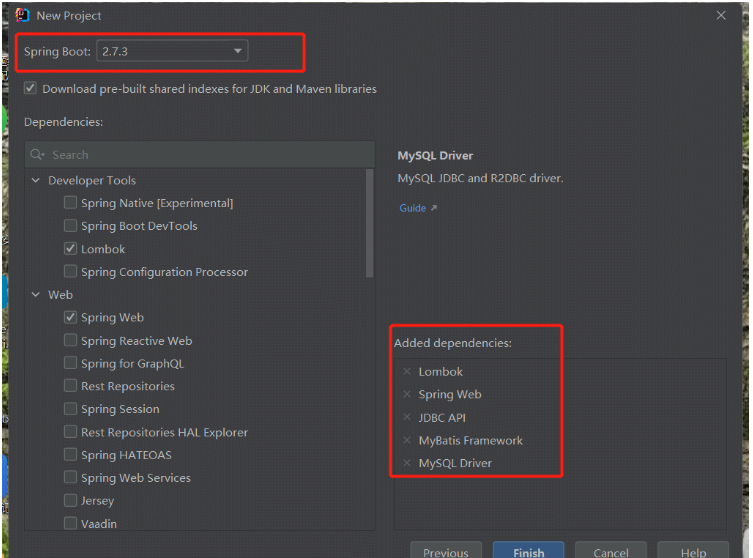The image size is (753, 558).
Task: Check Spring for GraphQL
Action: (70, 363)
